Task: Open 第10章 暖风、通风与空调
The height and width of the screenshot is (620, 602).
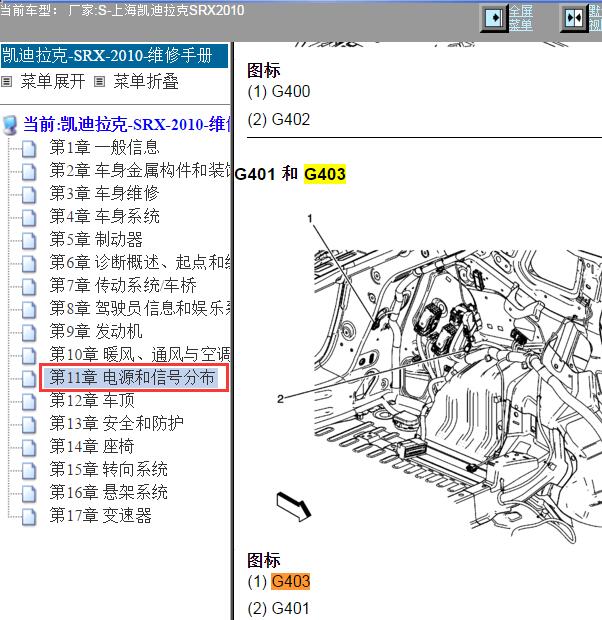Action: click(x=140, y=354)
